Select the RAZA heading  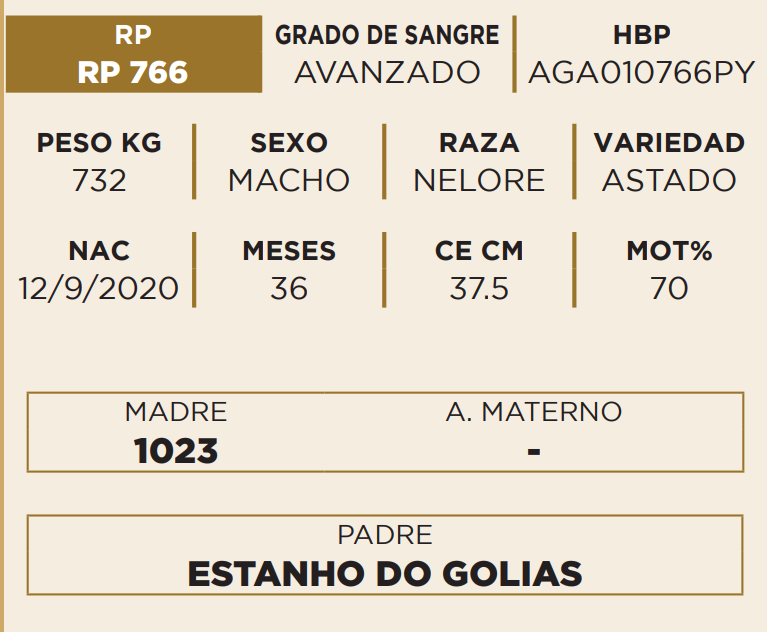(479, 143)
